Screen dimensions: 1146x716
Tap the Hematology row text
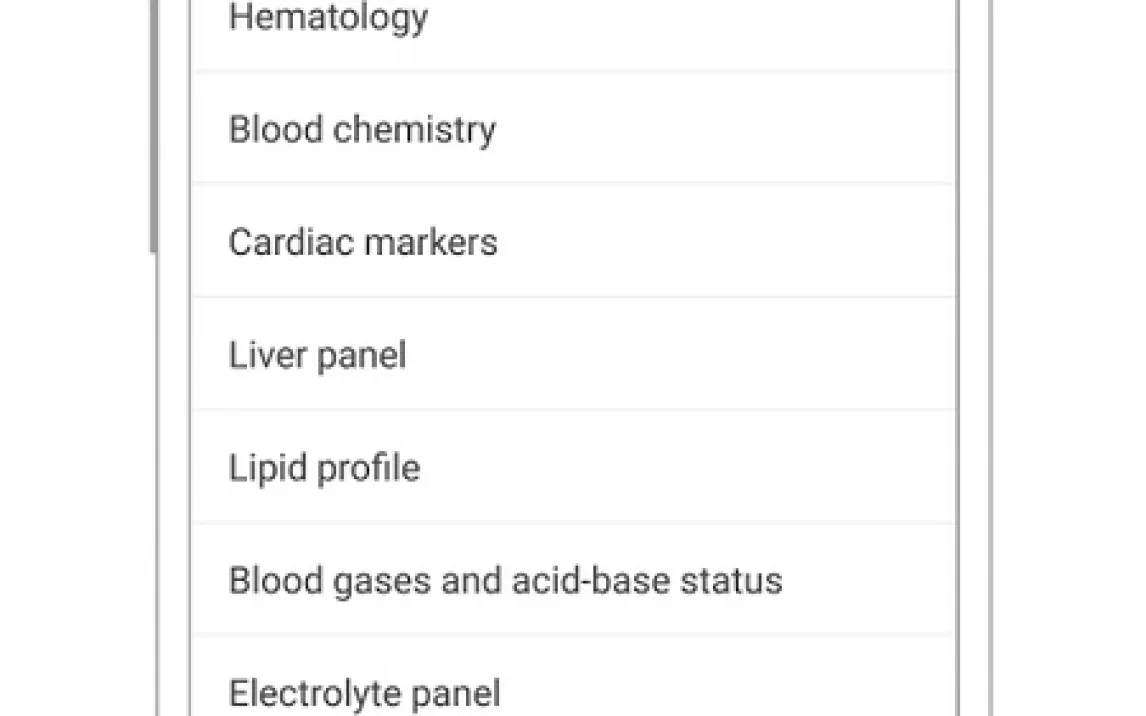pyautogui.click(x=328, y=18)
